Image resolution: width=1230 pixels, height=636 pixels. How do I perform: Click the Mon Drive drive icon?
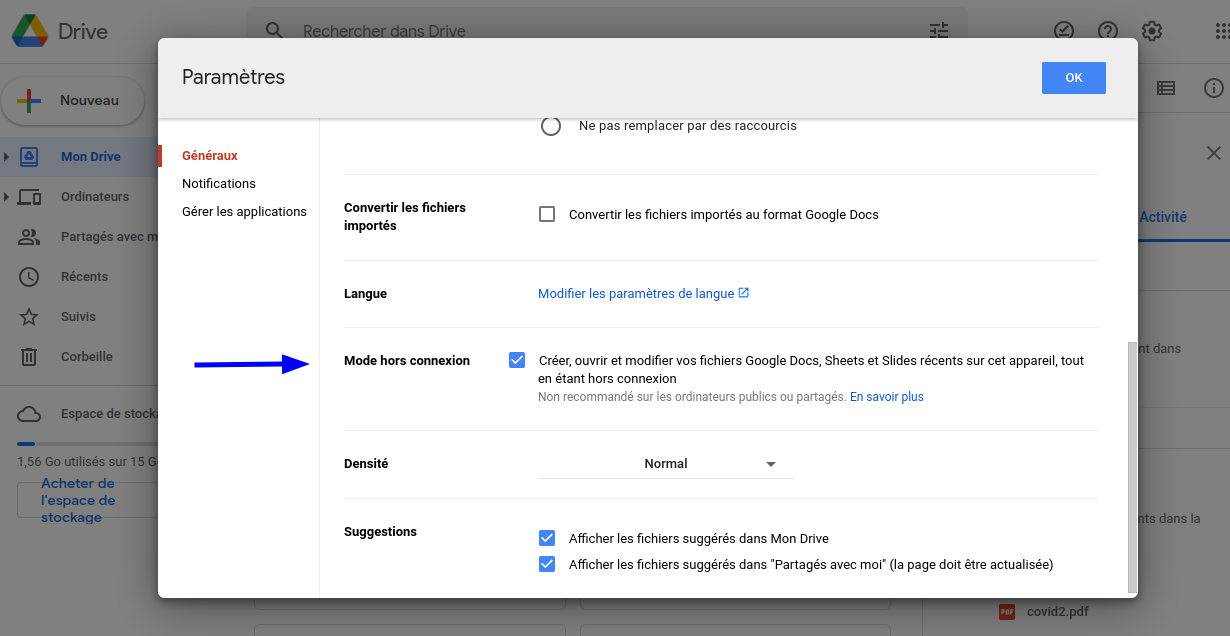coord(29,157)
